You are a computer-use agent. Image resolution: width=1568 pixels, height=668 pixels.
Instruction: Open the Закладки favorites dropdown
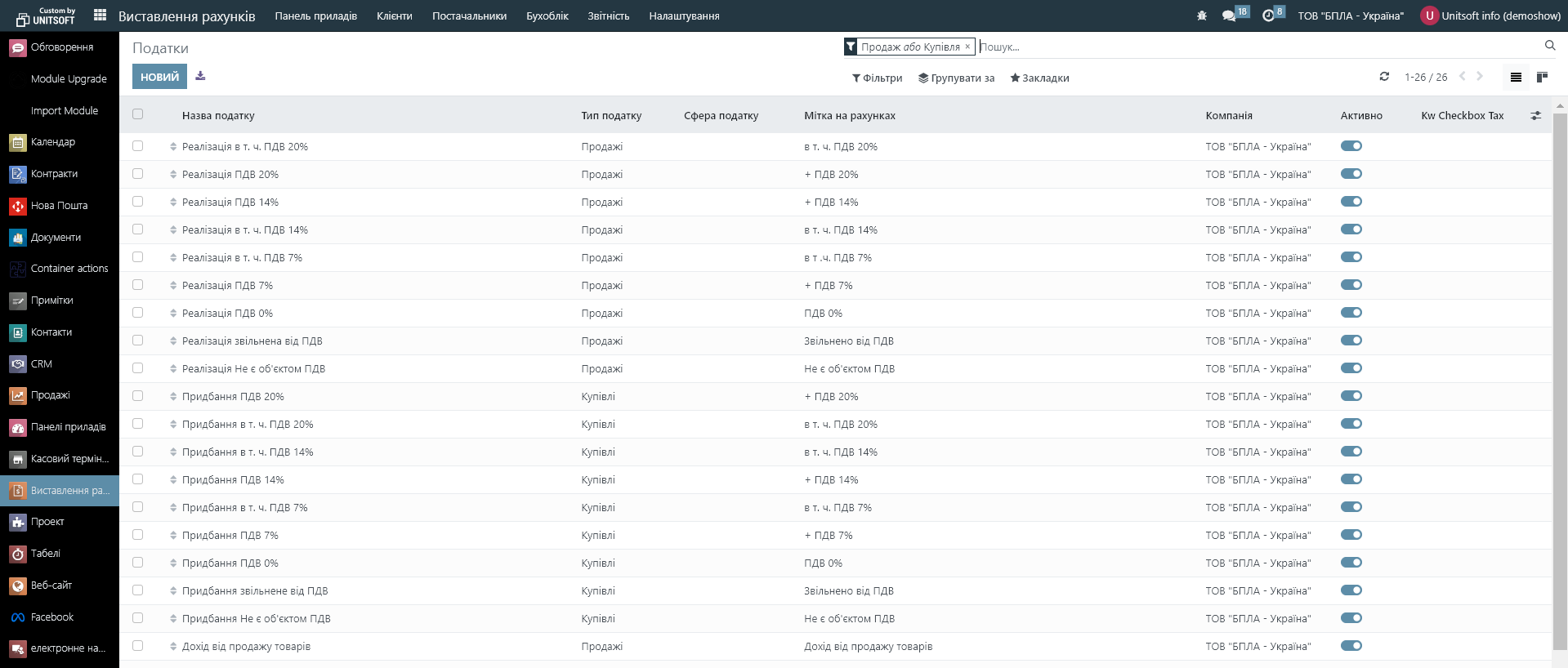pyautogui.click(x=1039, y=78)
